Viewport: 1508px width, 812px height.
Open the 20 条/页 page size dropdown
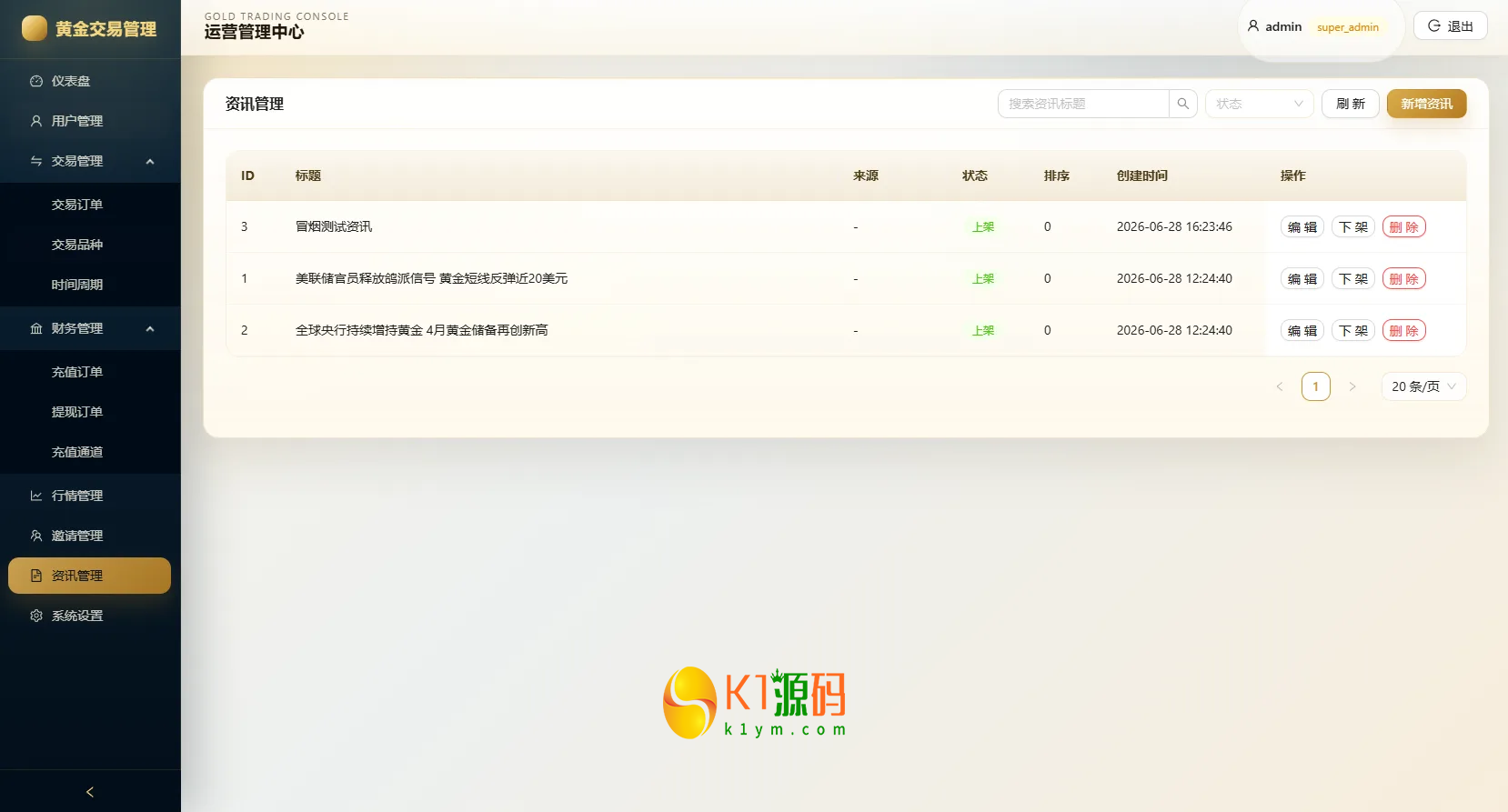coord(1423,386)
